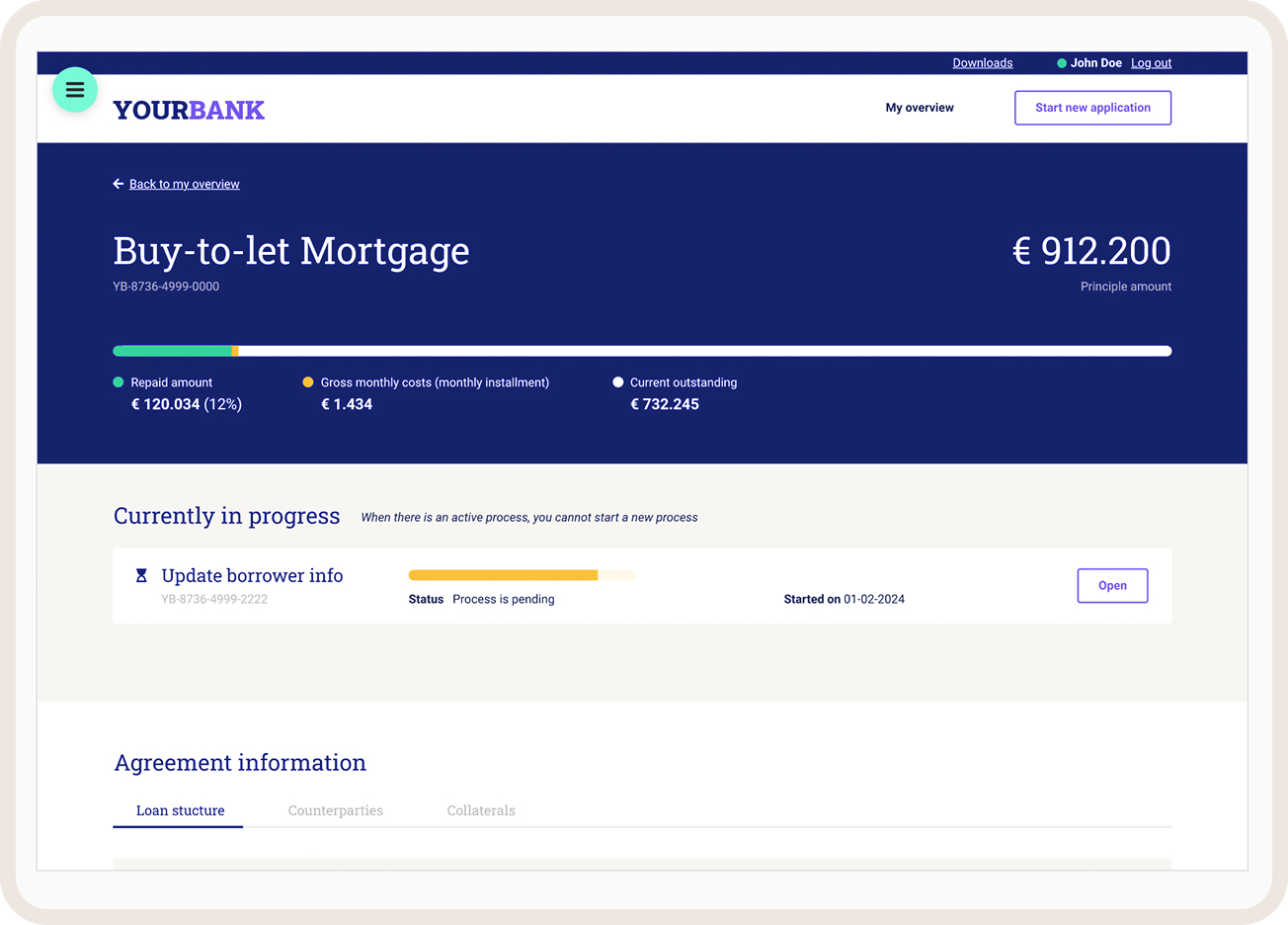
Task: Open the Update borrower info process
Action: (x=1112, y=586)
